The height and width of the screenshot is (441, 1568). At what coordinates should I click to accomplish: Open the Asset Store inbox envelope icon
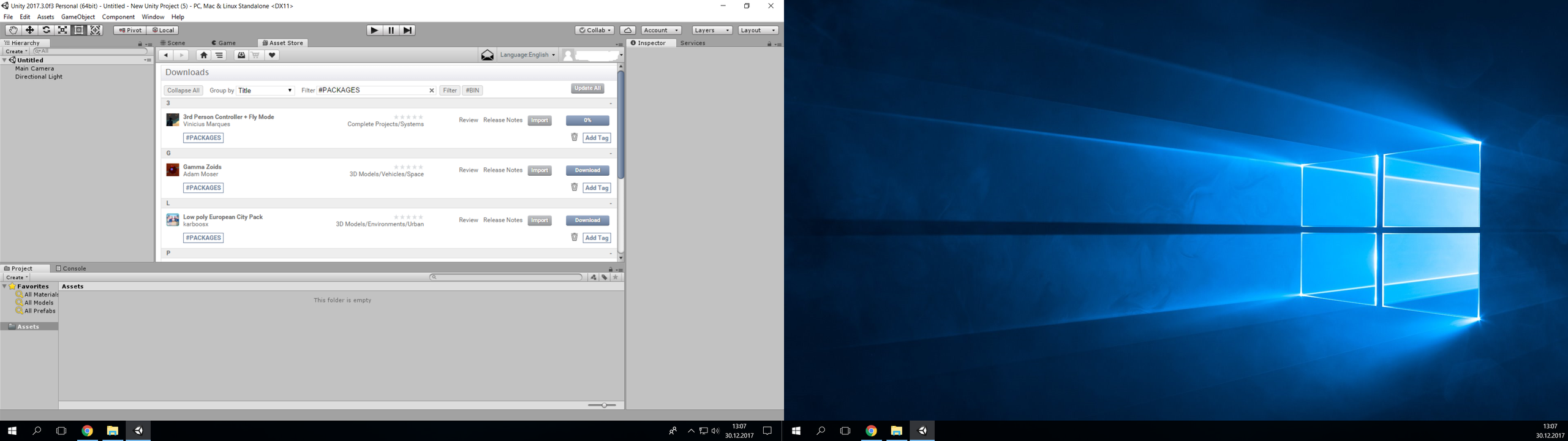487,55
